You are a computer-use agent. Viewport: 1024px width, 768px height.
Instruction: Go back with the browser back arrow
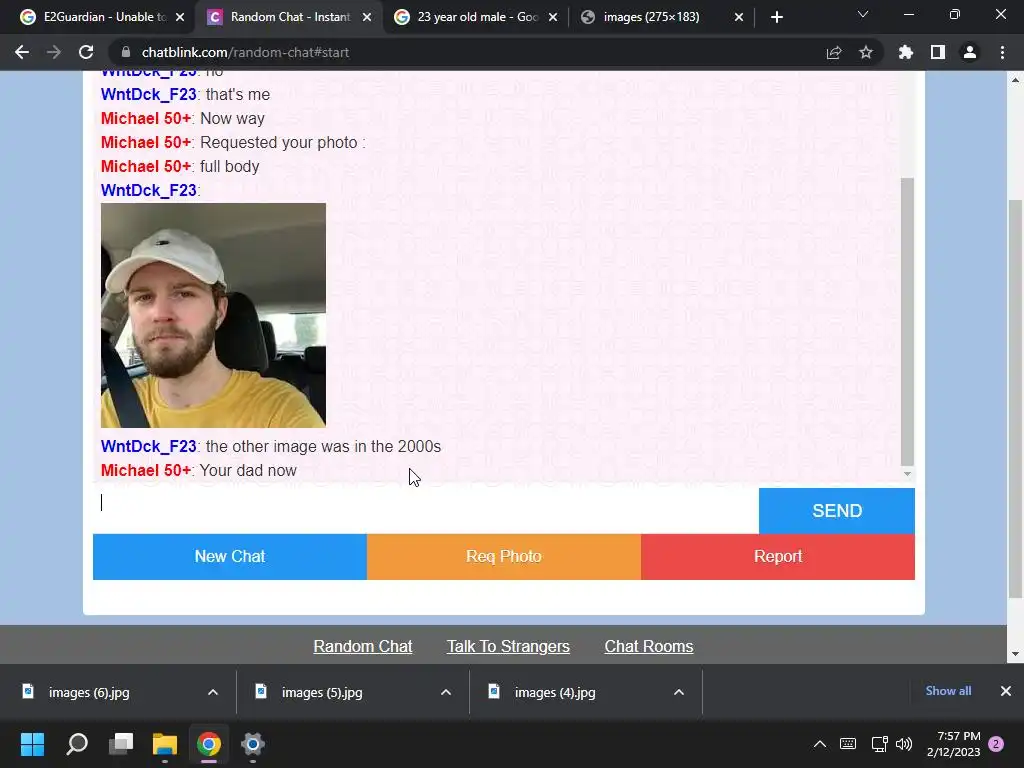click(22, 52)
